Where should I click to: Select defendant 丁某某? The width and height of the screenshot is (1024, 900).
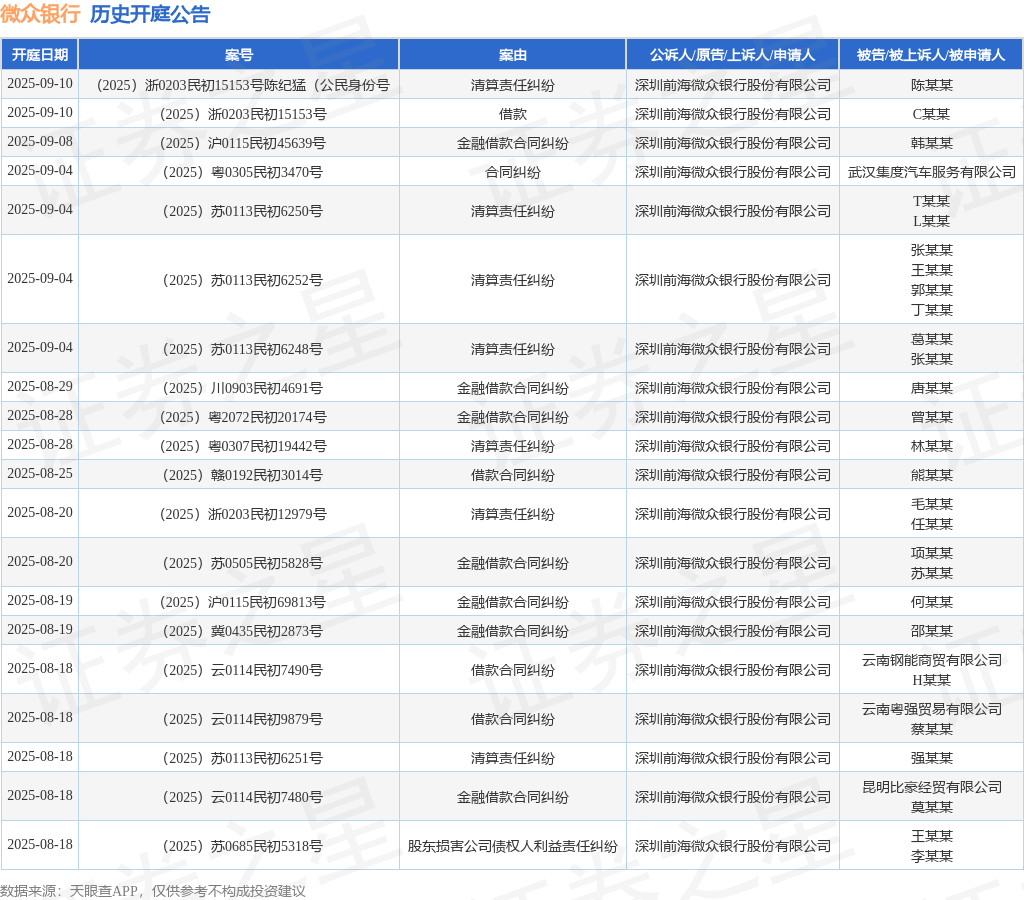[x=932, y=310]
